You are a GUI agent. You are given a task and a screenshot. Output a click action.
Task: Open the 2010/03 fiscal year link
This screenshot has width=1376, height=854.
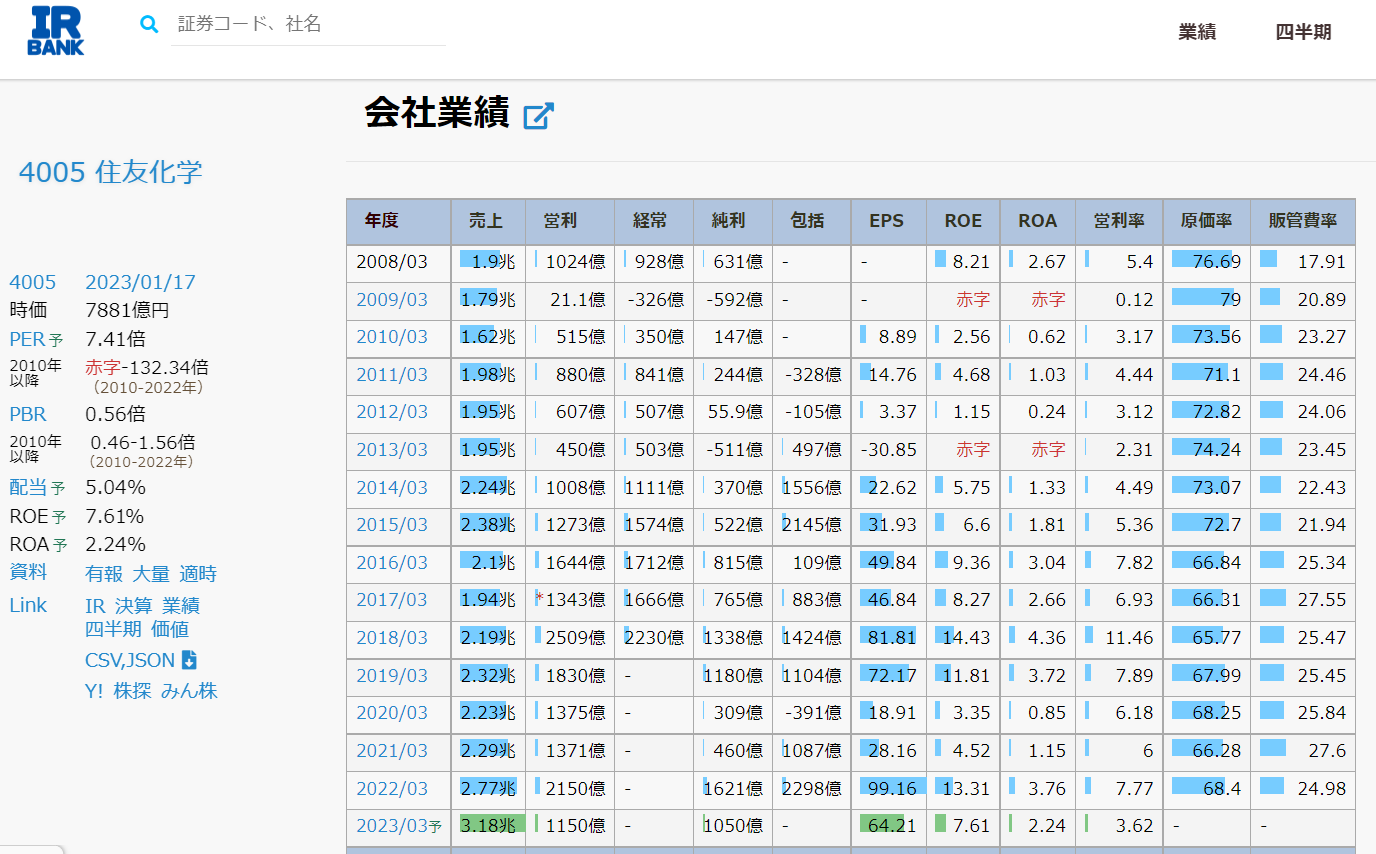[392, 337]
